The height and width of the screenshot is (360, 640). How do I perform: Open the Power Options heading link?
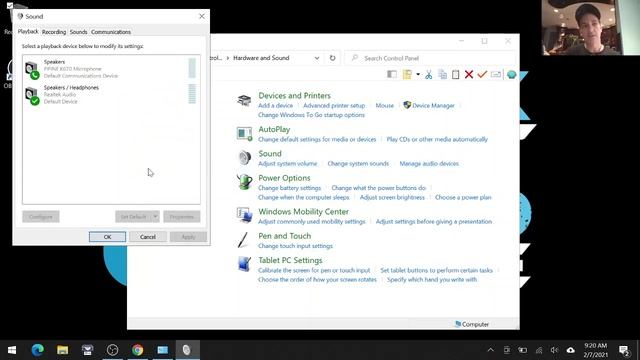284,178
